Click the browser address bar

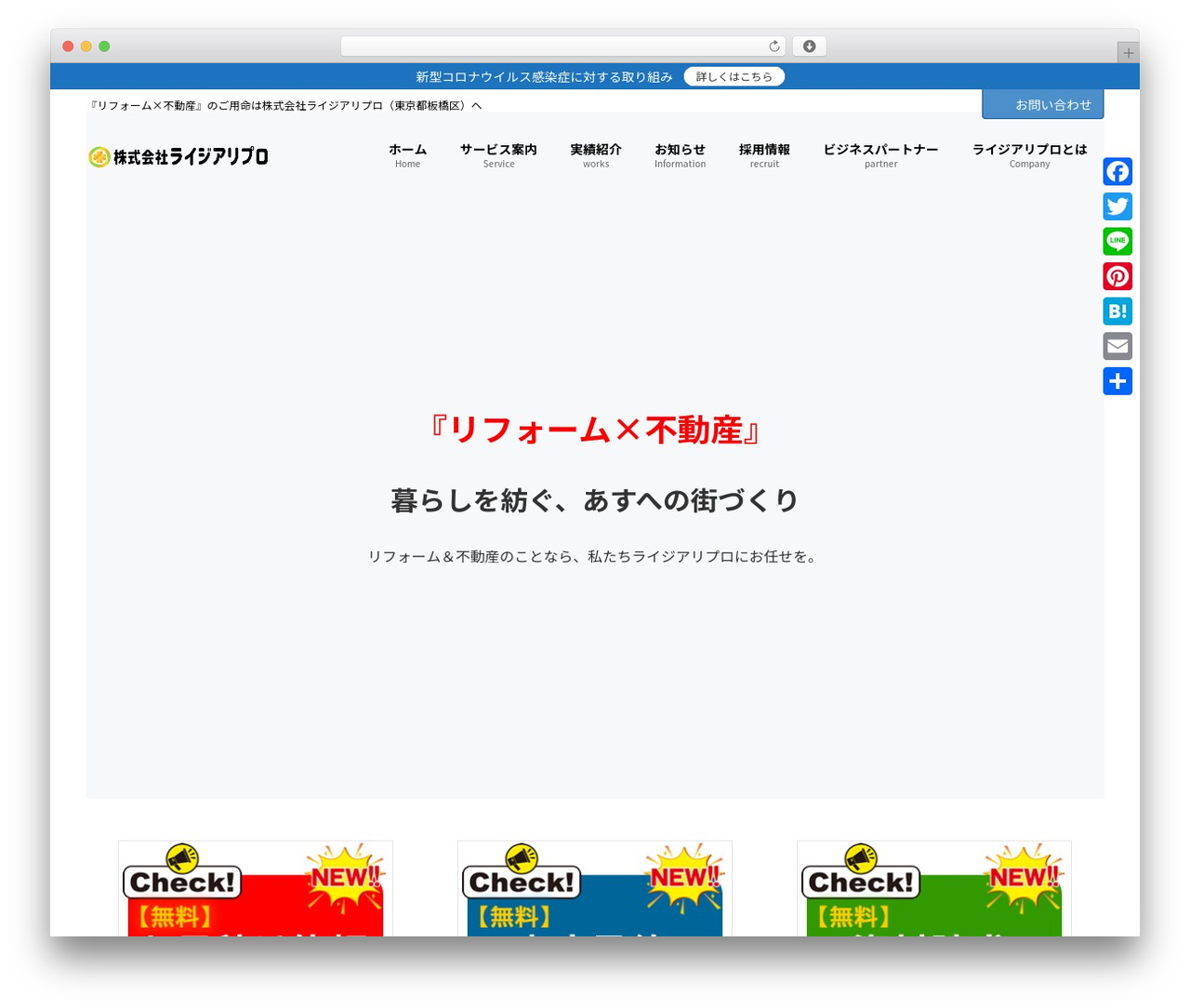tap(562, 46)
